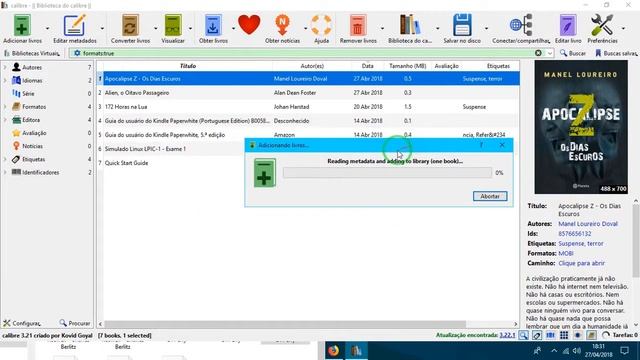Click the search gear icon beside formats:true

coord(77,53)
